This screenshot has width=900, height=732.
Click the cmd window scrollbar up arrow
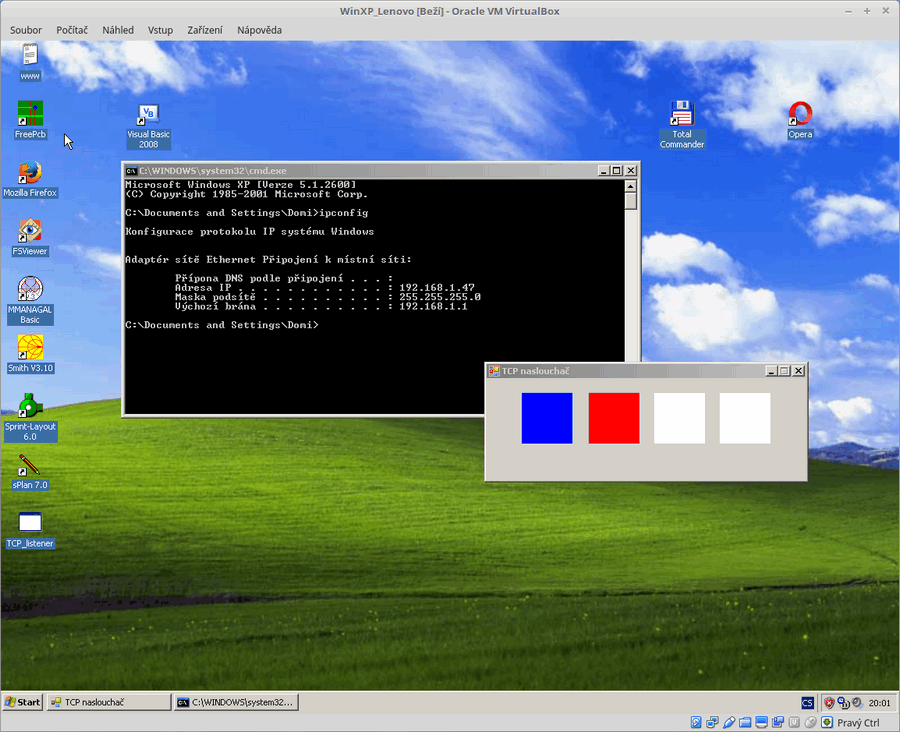630,186
